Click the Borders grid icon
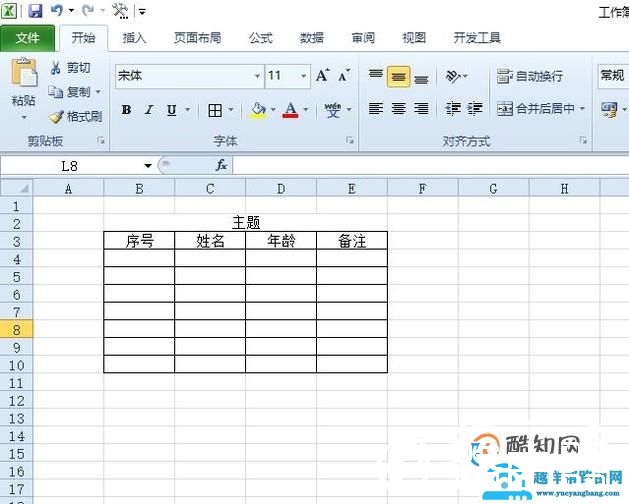The width and height of the screenshot is (629, 504). pos(215,110)
